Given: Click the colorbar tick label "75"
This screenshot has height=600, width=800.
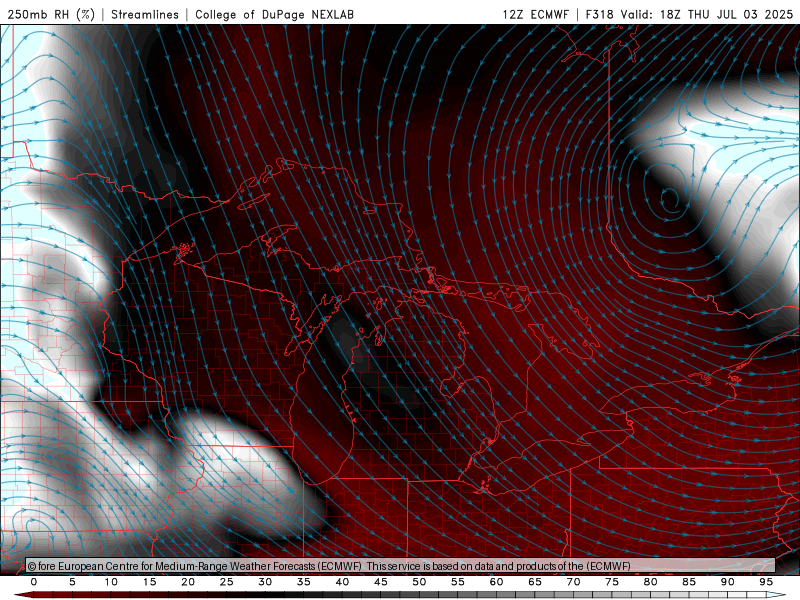Looking at the screenshot, I should coord(612,582).
